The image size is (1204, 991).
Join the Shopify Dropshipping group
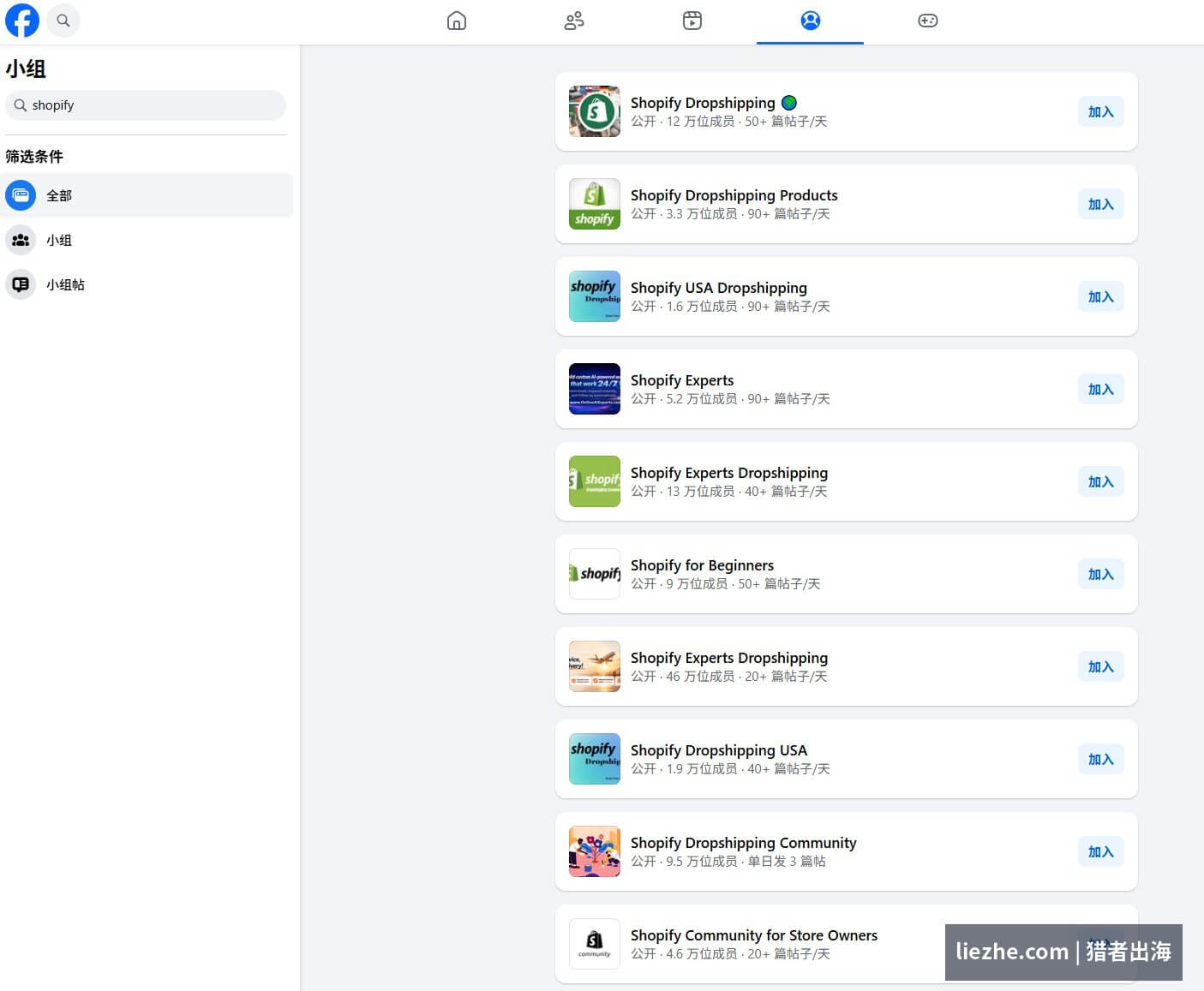(x=1100, y=111)
